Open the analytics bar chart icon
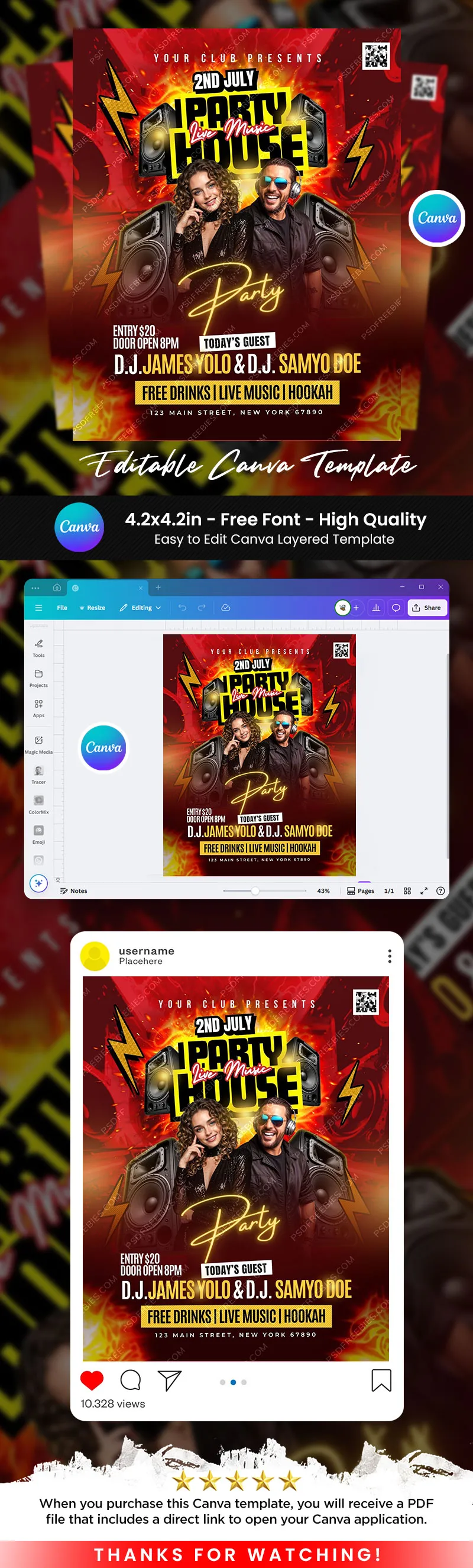The width and height of the screenshot is (473, 1568). pos(375,608)
